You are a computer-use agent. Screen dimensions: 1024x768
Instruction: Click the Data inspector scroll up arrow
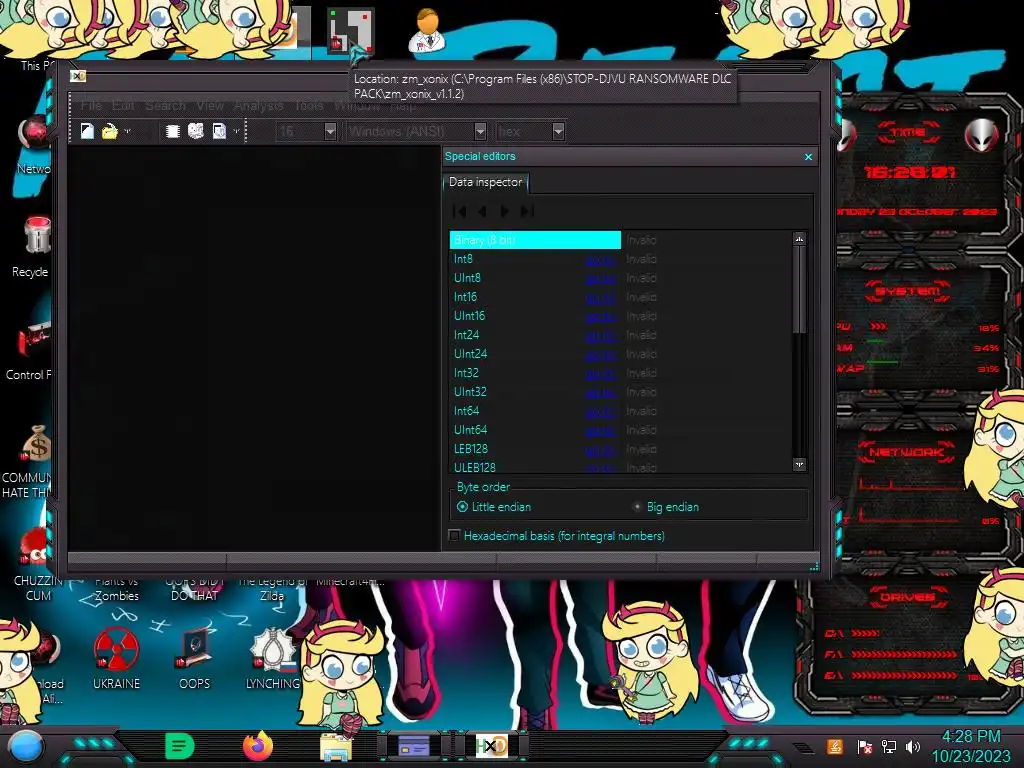pos(799,239)
